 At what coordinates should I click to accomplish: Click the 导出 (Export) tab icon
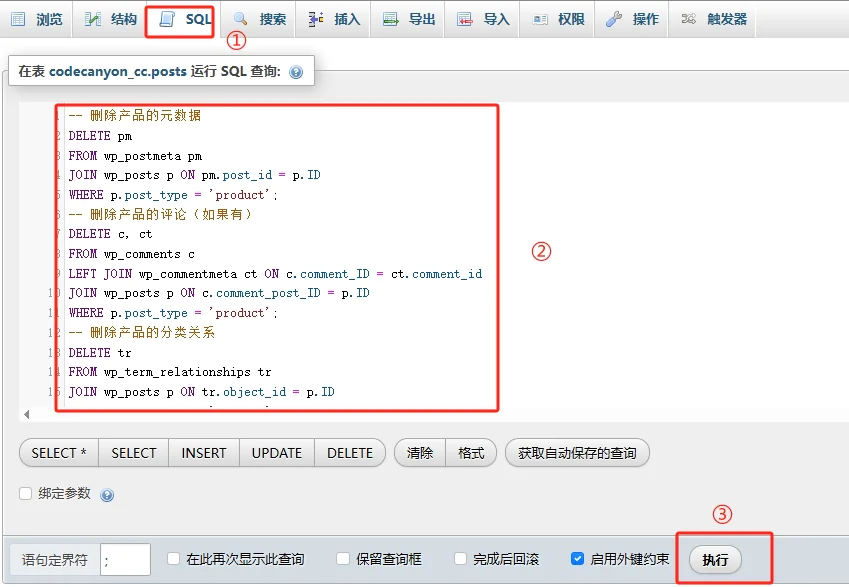389,19
